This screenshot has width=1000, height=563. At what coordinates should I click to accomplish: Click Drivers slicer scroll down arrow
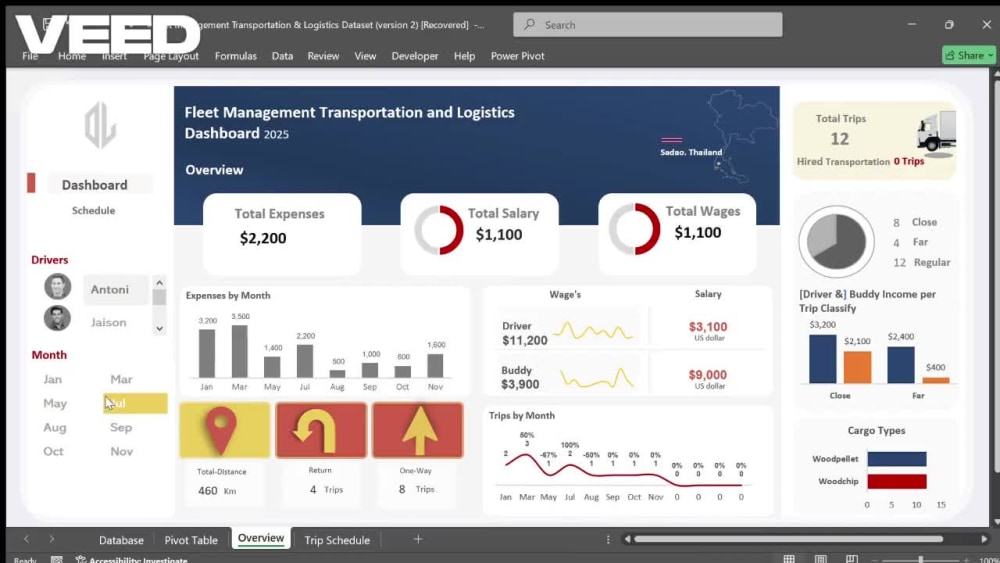159,328
